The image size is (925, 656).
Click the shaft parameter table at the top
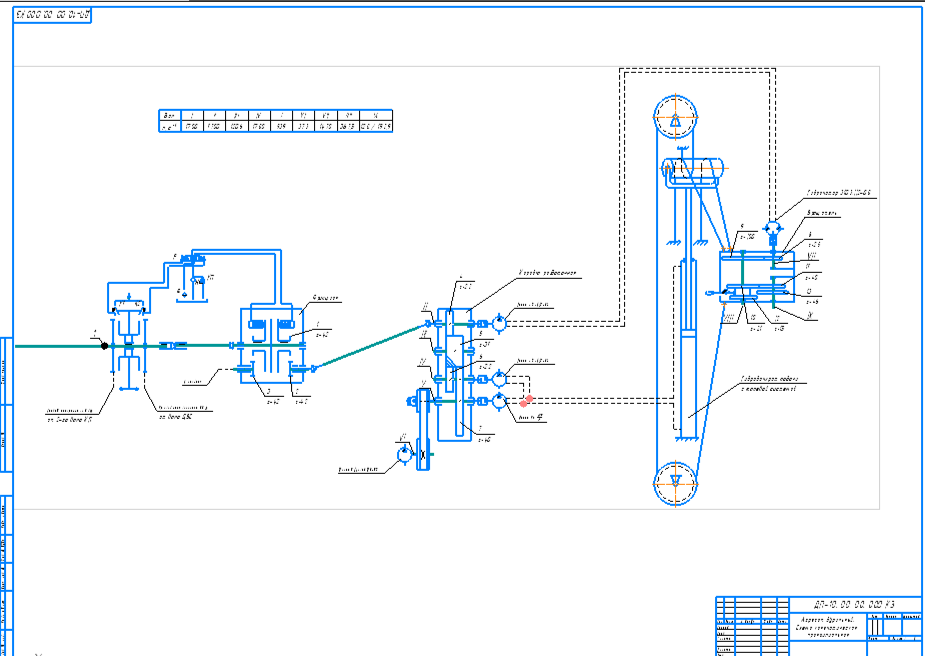pyautogui.click(x=276, y=121)
